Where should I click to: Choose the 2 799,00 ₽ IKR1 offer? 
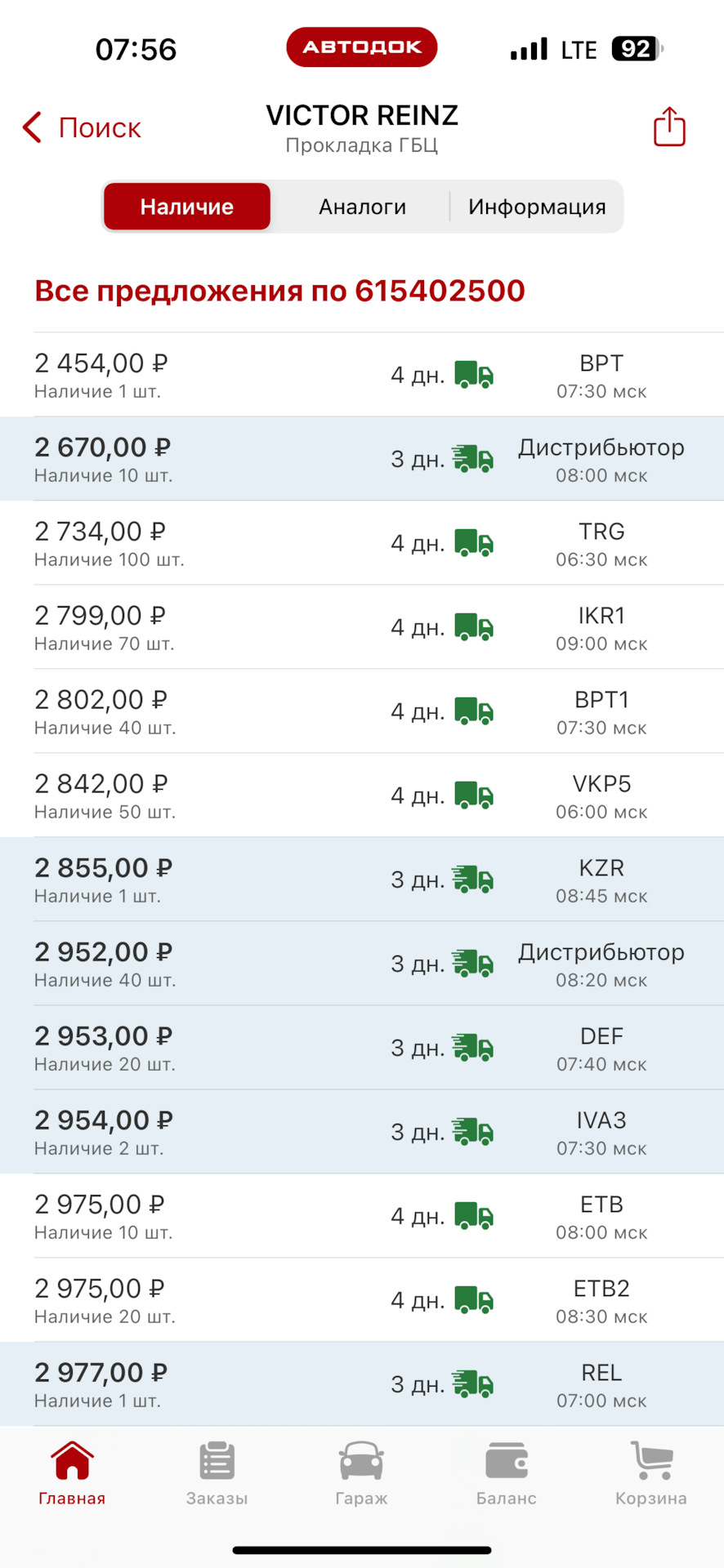point(362,627)
